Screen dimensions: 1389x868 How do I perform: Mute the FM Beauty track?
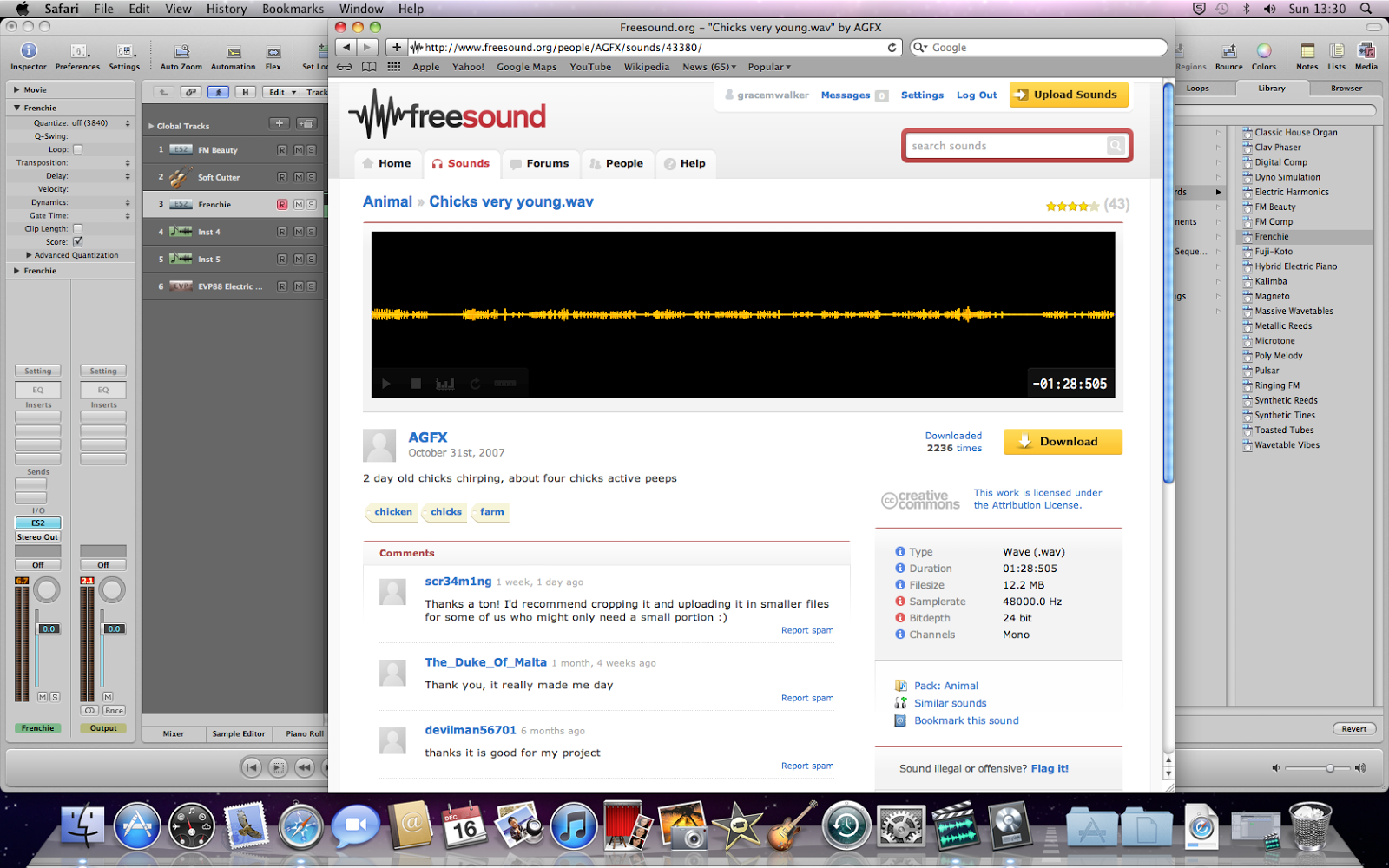pos(299,149)
